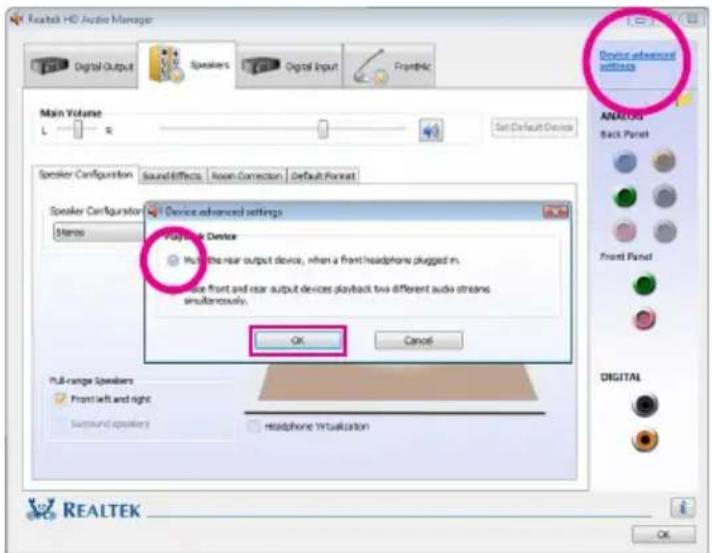The width and height of the screenshot is (712, 553).
Task: Open the Default Format sub-tab
Action: (323, 176)
